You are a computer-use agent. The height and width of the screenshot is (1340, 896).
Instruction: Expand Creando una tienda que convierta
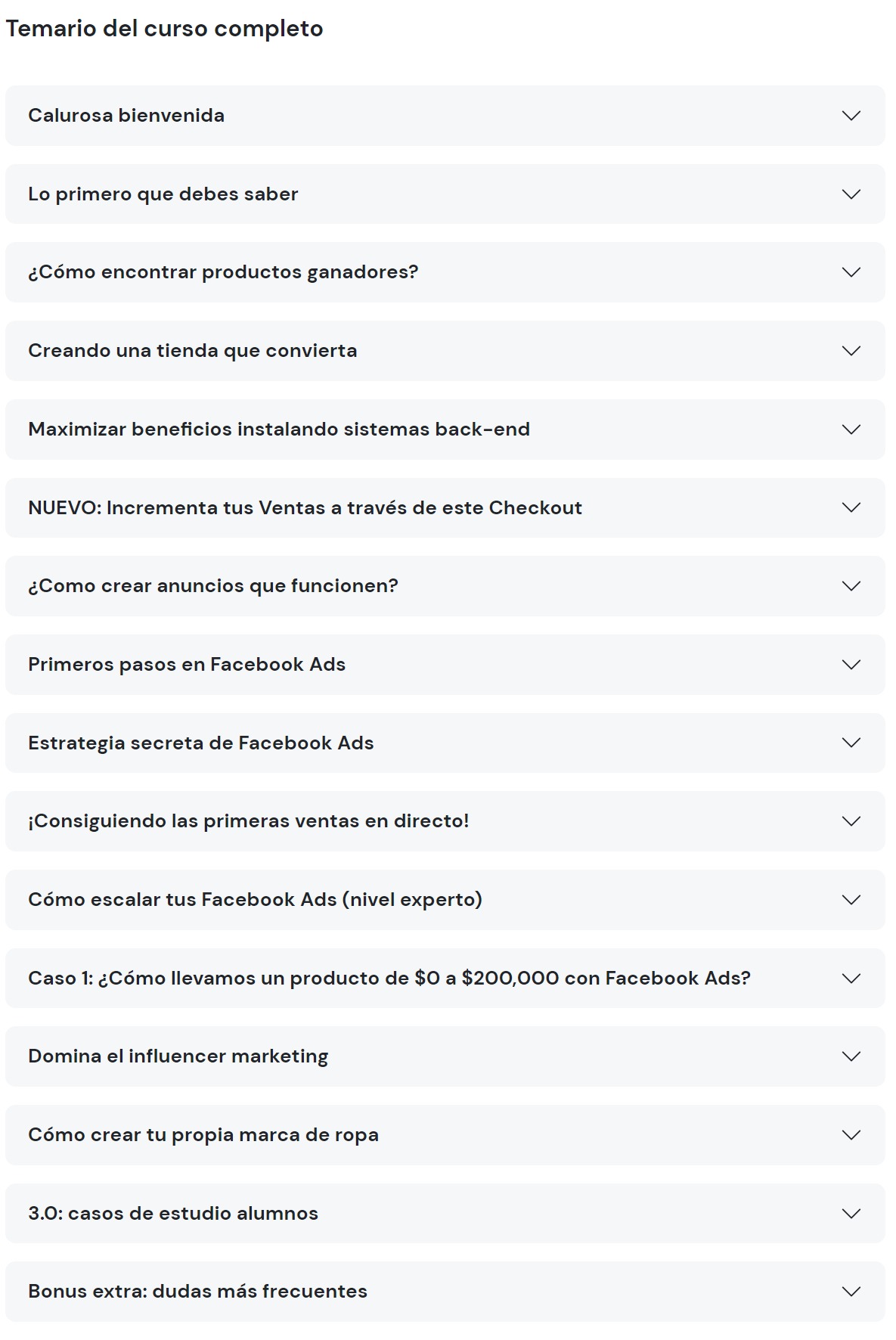(851, 351)
